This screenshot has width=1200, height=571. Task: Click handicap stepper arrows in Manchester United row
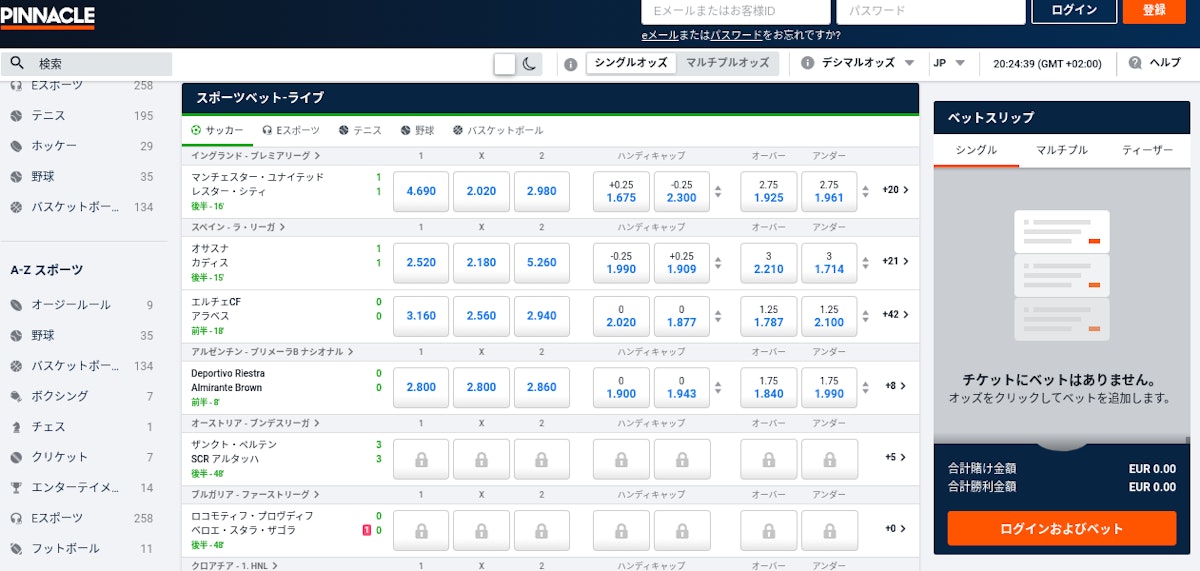point(717,191)
